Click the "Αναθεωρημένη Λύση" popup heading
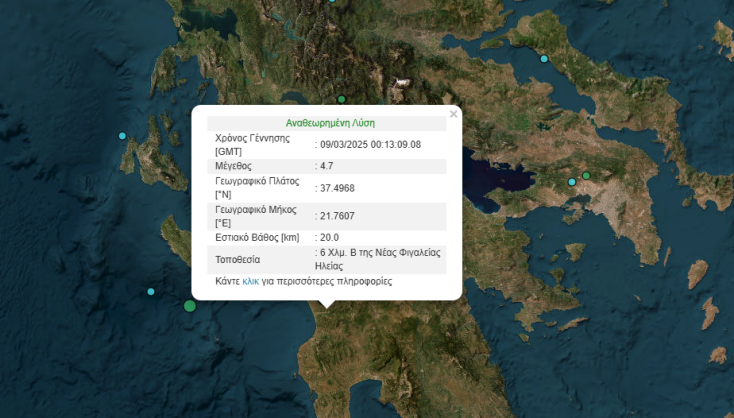 (x=330, y=123)
